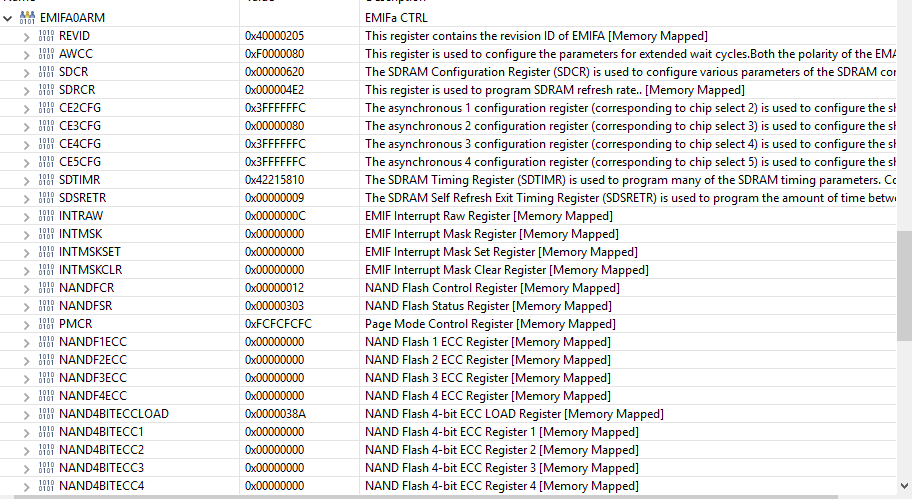Click the scrollbar down arrow
The image size is (912, 499).
(x=904, y=486)
